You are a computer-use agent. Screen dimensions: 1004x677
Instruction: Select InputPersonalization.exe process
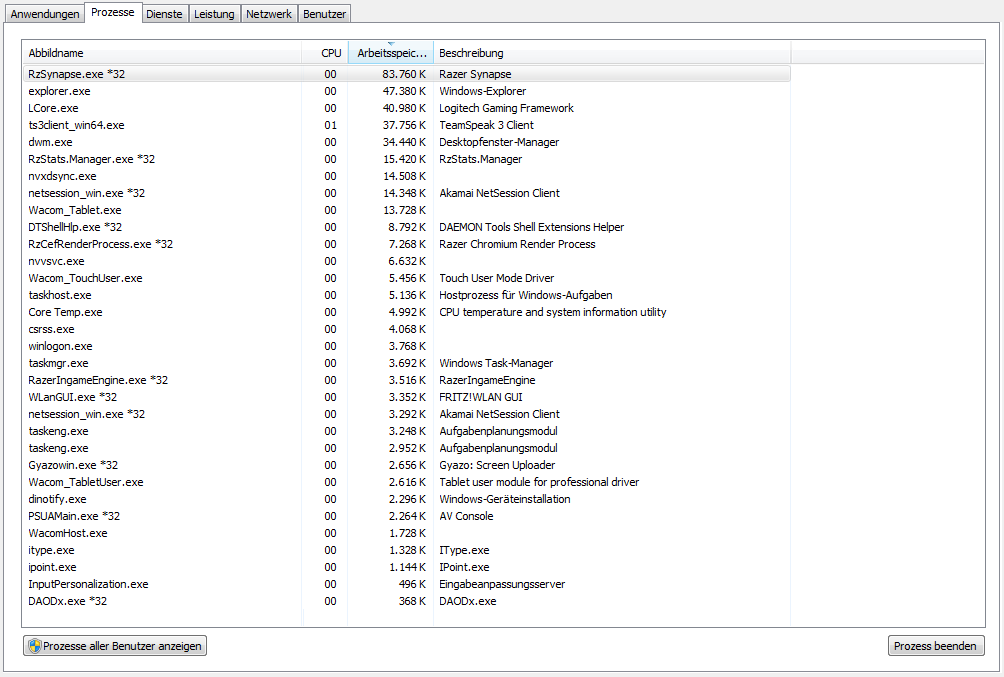407,583
